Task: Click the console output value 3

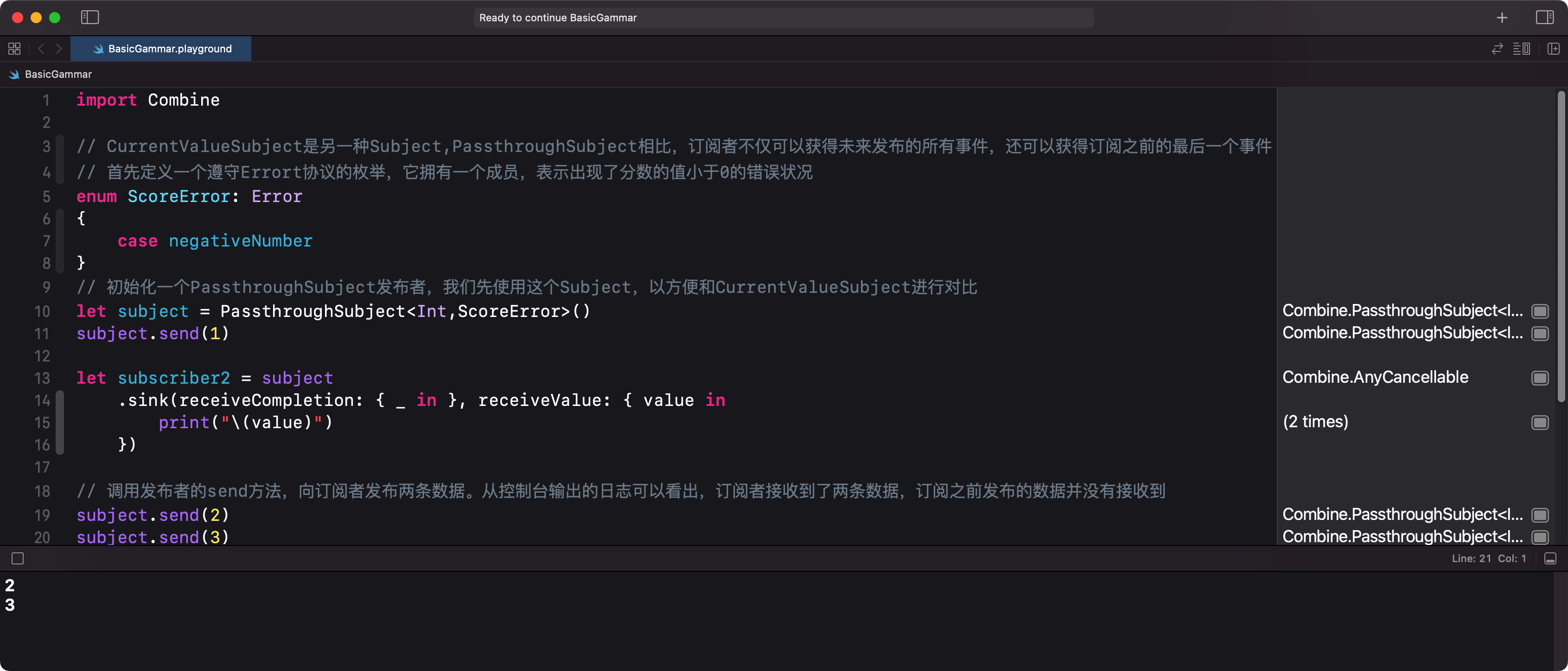Action: coord(10,605)
